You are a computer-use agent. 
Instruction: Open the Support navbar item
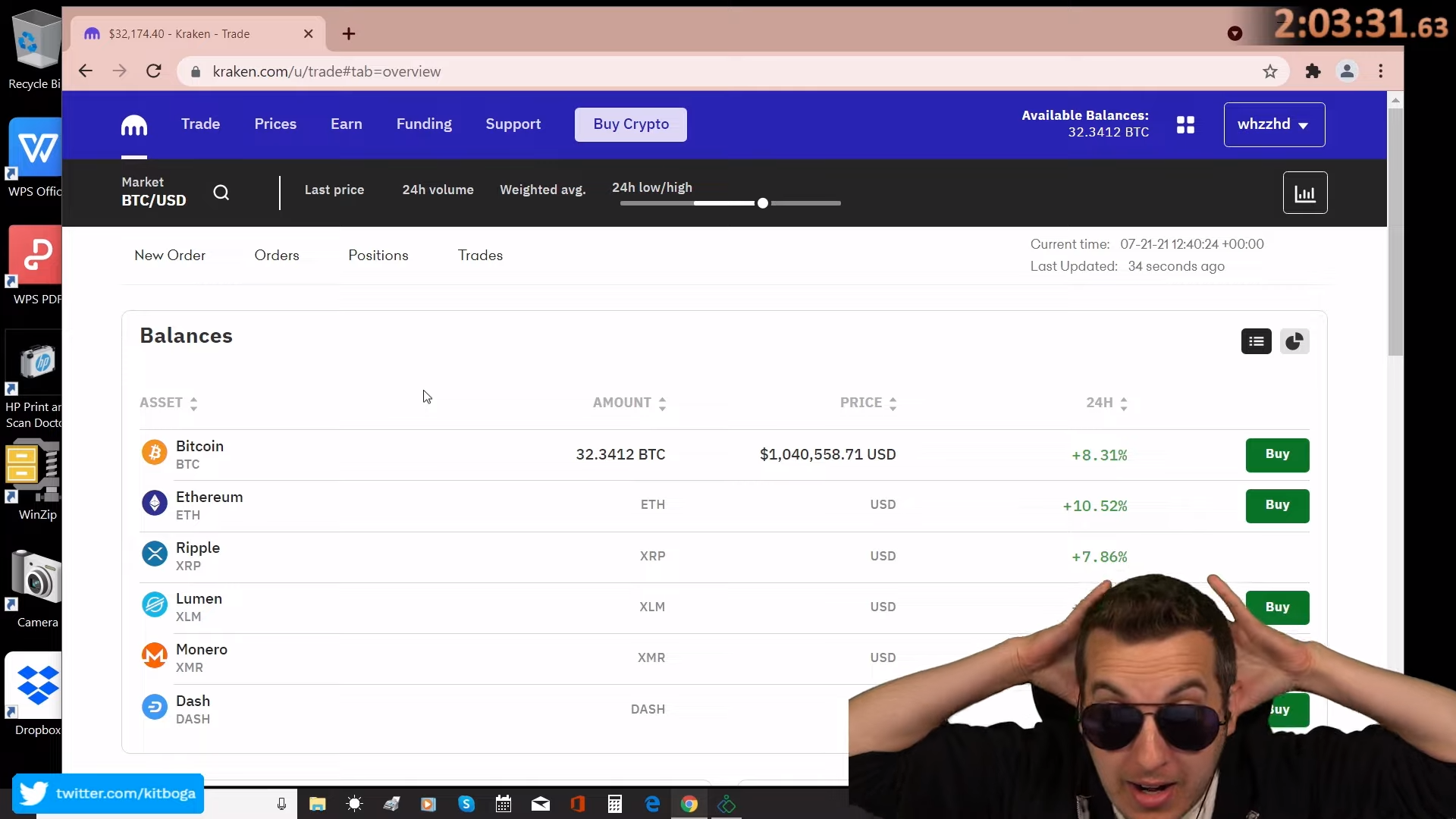[513, 124]
